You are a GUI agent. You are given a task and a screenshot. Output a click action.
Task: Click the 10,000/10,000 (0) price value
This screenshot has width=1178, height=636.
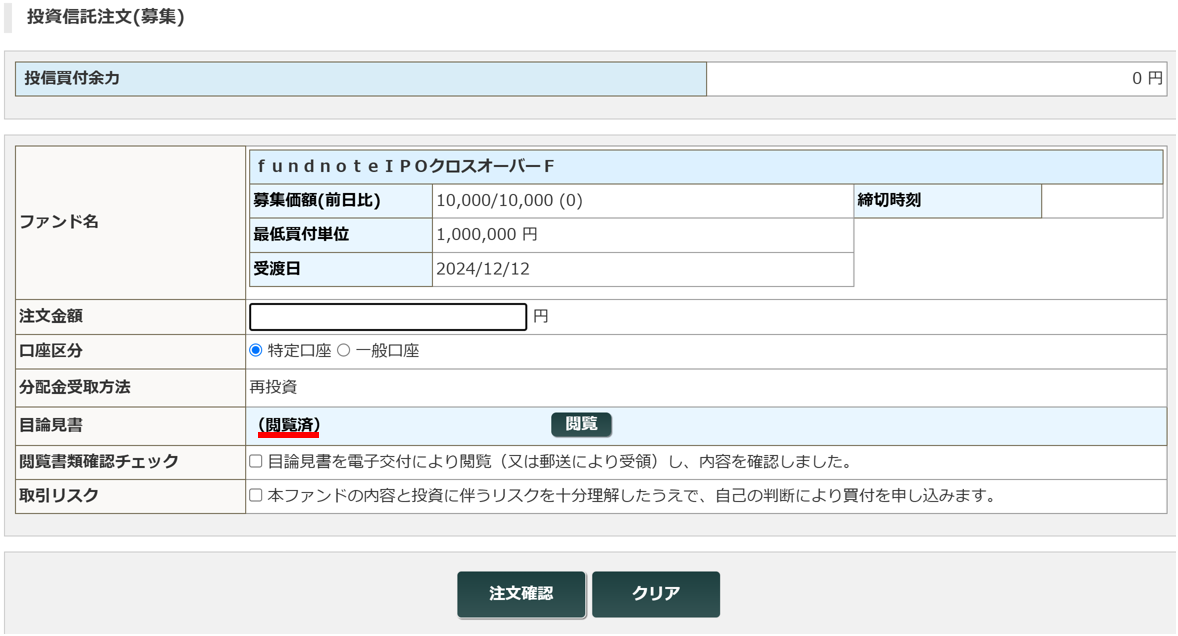[x=509, y=200]
